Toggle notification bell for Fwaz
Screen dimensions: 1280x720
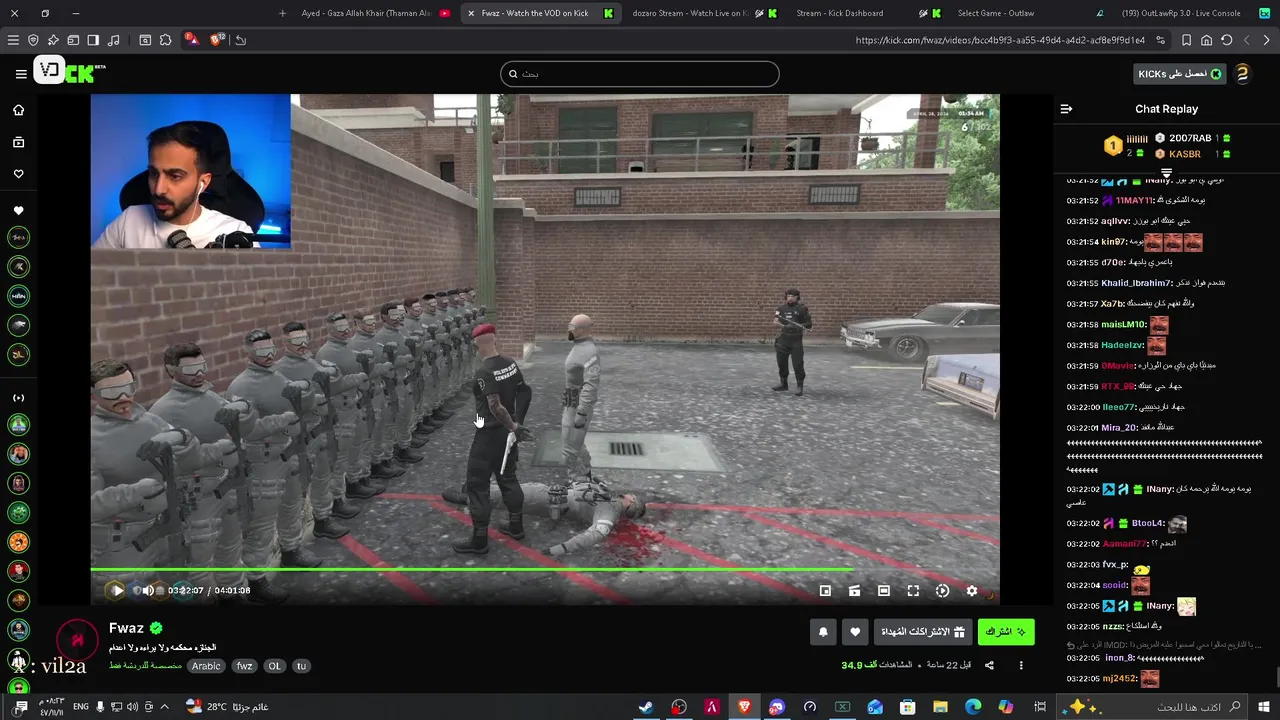(x=823, y=632)
